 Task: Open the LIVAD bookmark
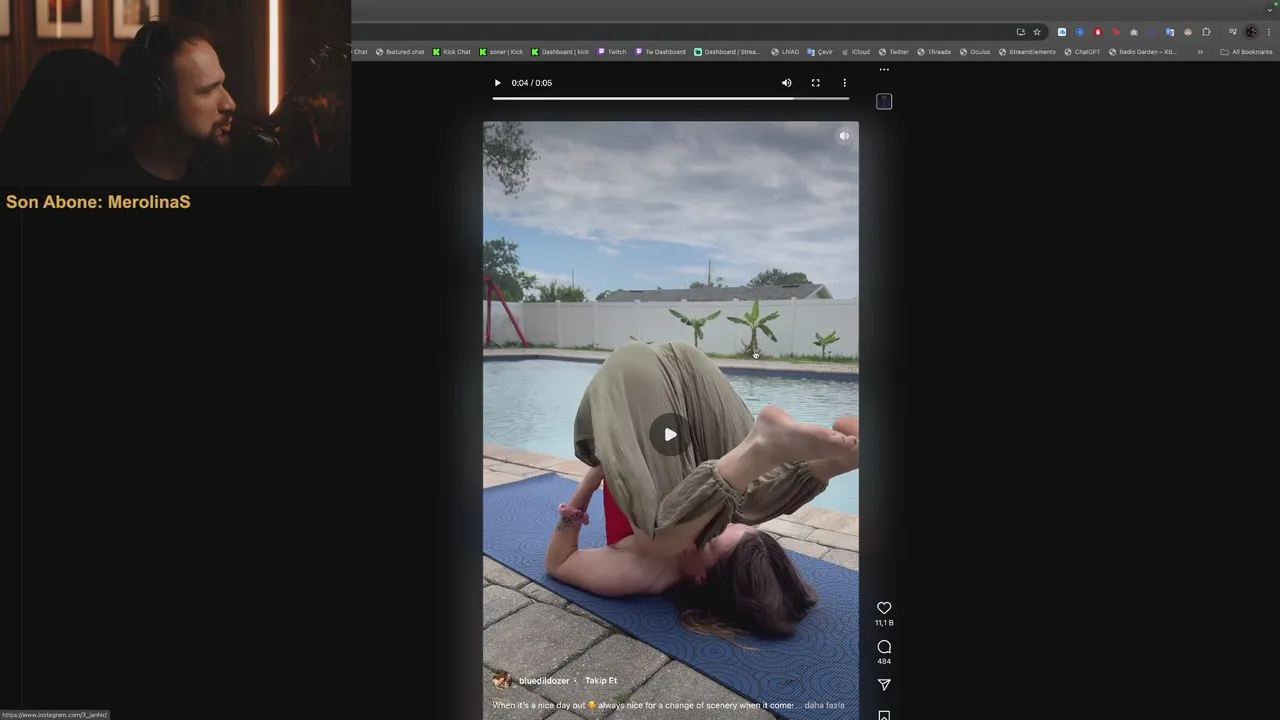[785, 52]
